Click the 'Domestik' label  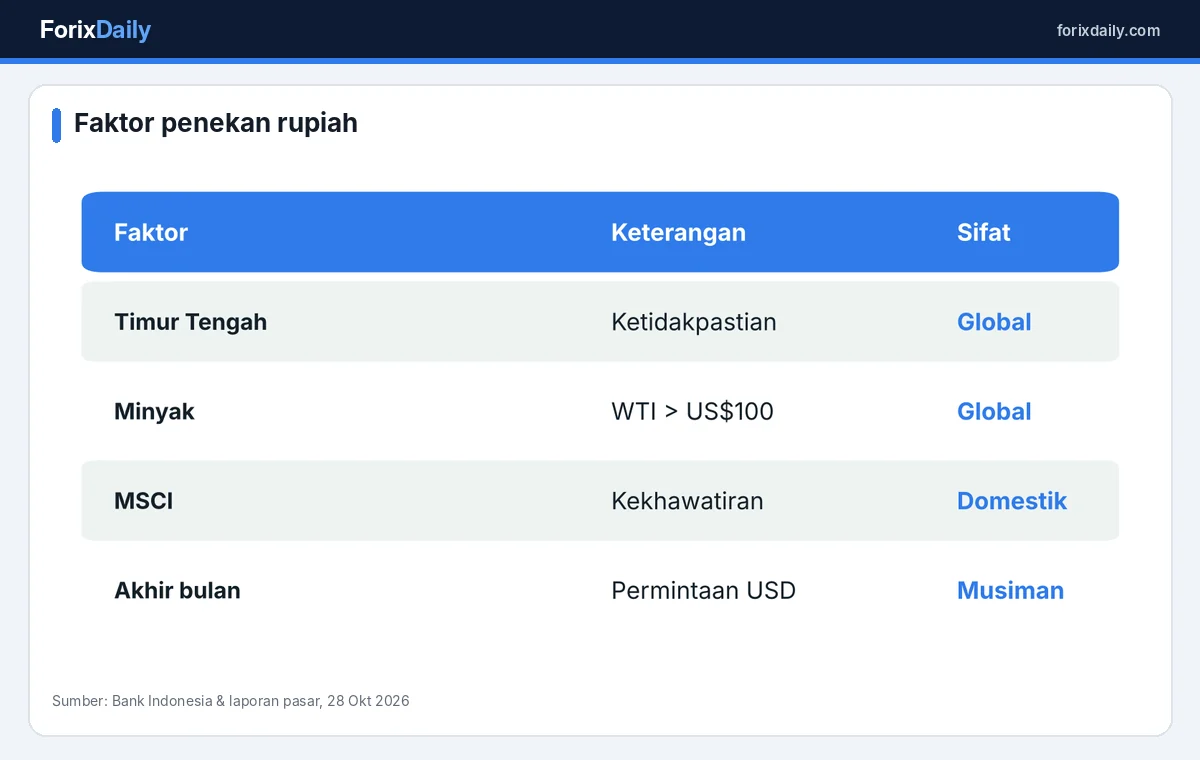click(x=1012, y=501)
